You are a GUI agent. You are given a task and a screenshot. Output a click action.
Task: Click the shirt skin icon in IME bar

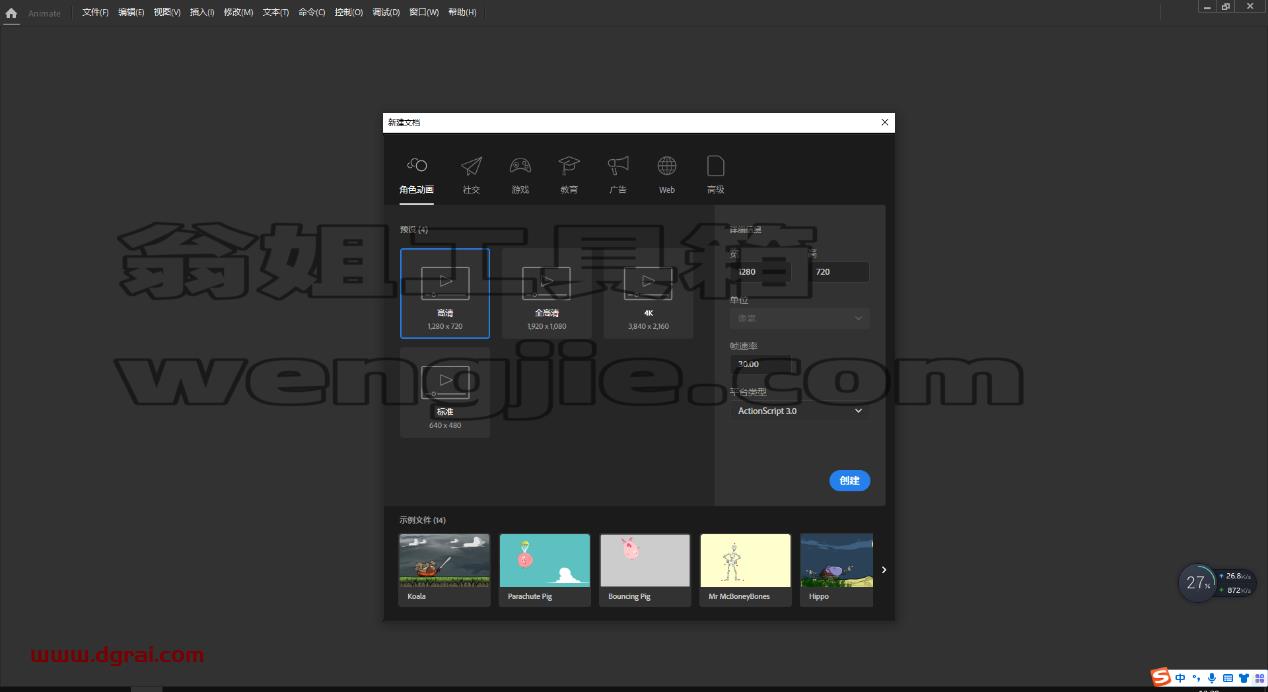click(x=1242, y=678)
